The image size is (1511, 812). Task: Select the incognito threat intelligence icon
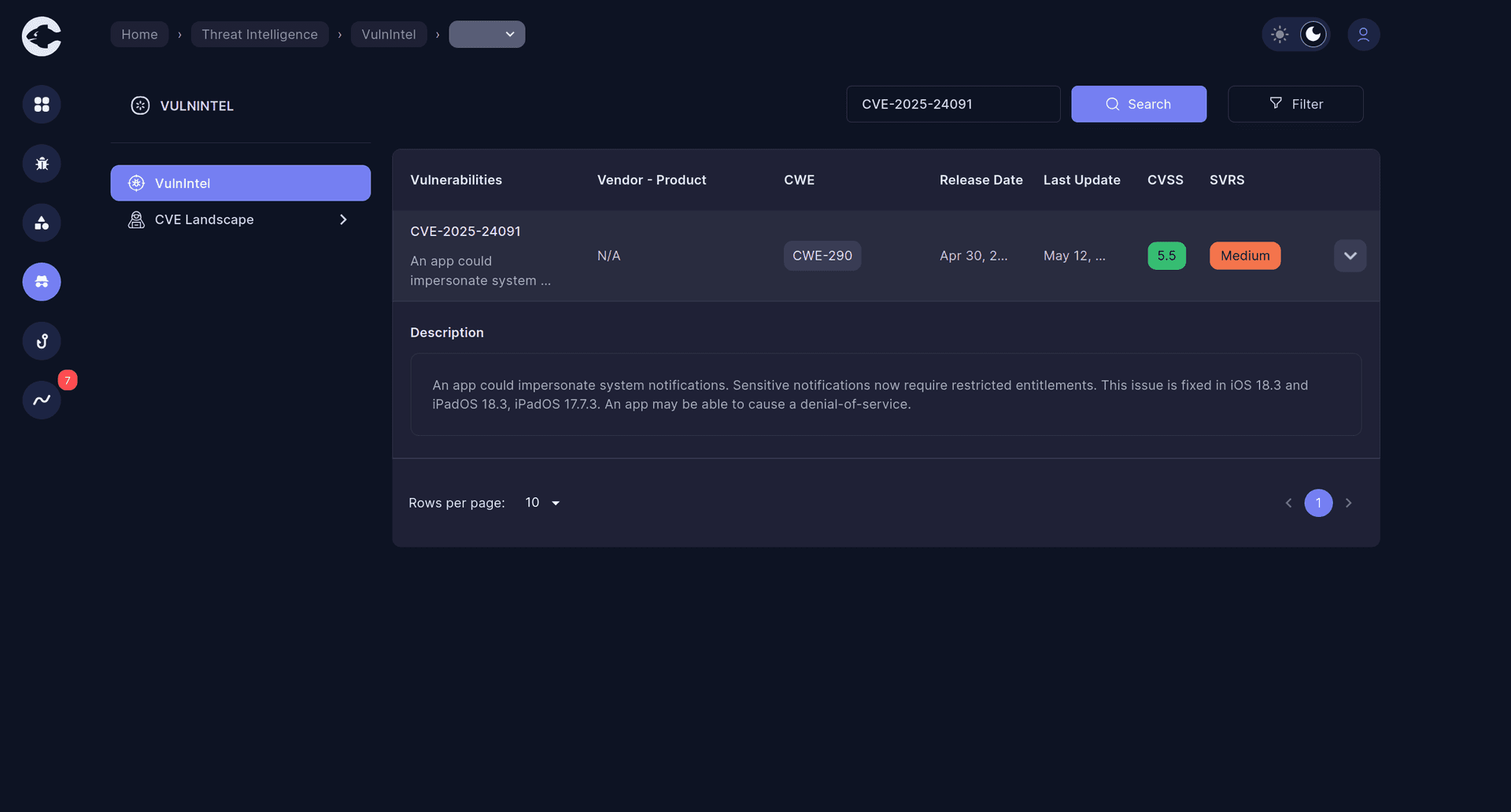tap(41, 282)
